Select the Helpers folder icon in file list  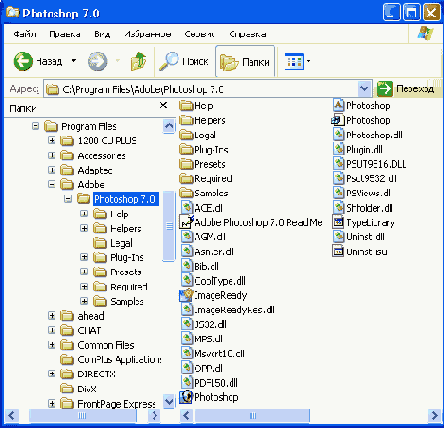186,120
